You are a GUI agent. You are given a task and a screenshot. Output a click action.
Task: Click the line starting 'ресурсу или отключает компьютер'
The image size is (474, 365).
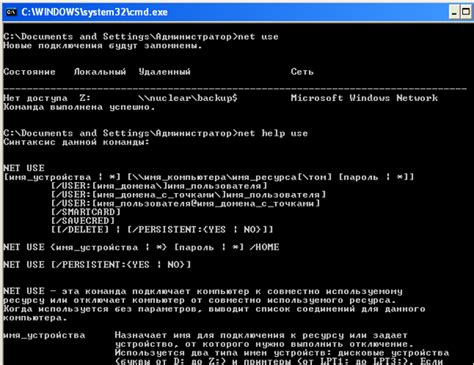click(x=200, y=300)
